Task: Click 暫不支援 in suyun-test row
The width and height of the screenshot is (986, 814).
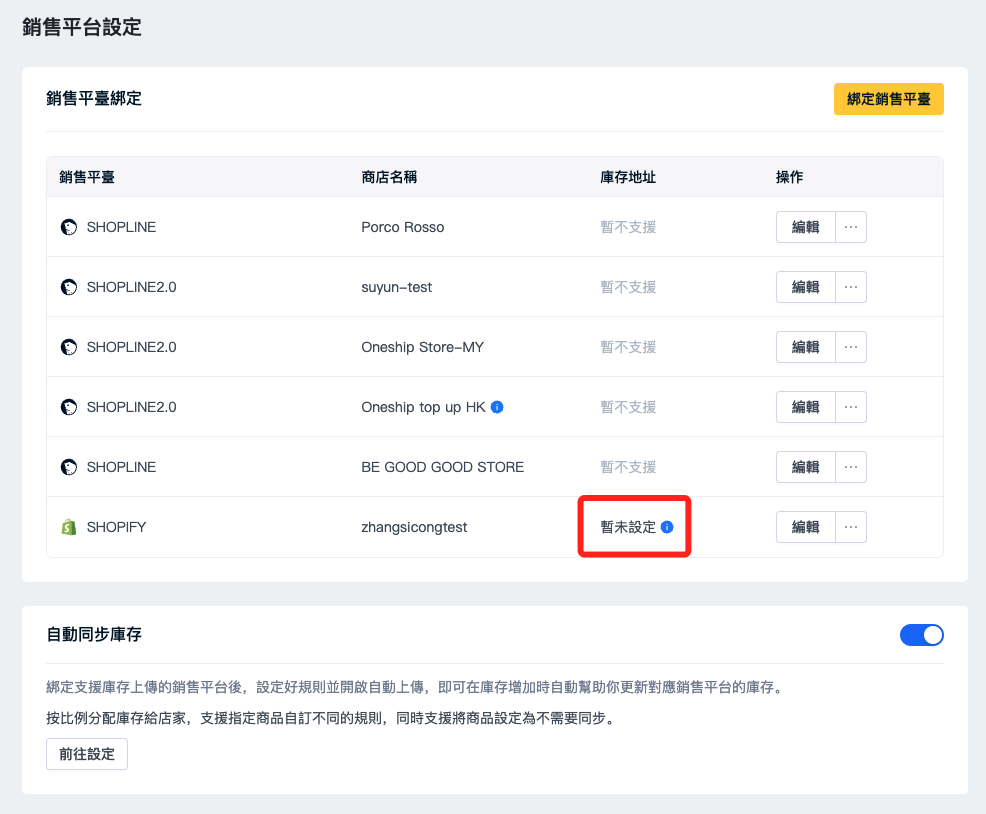Action: click(x=628, y=287)
